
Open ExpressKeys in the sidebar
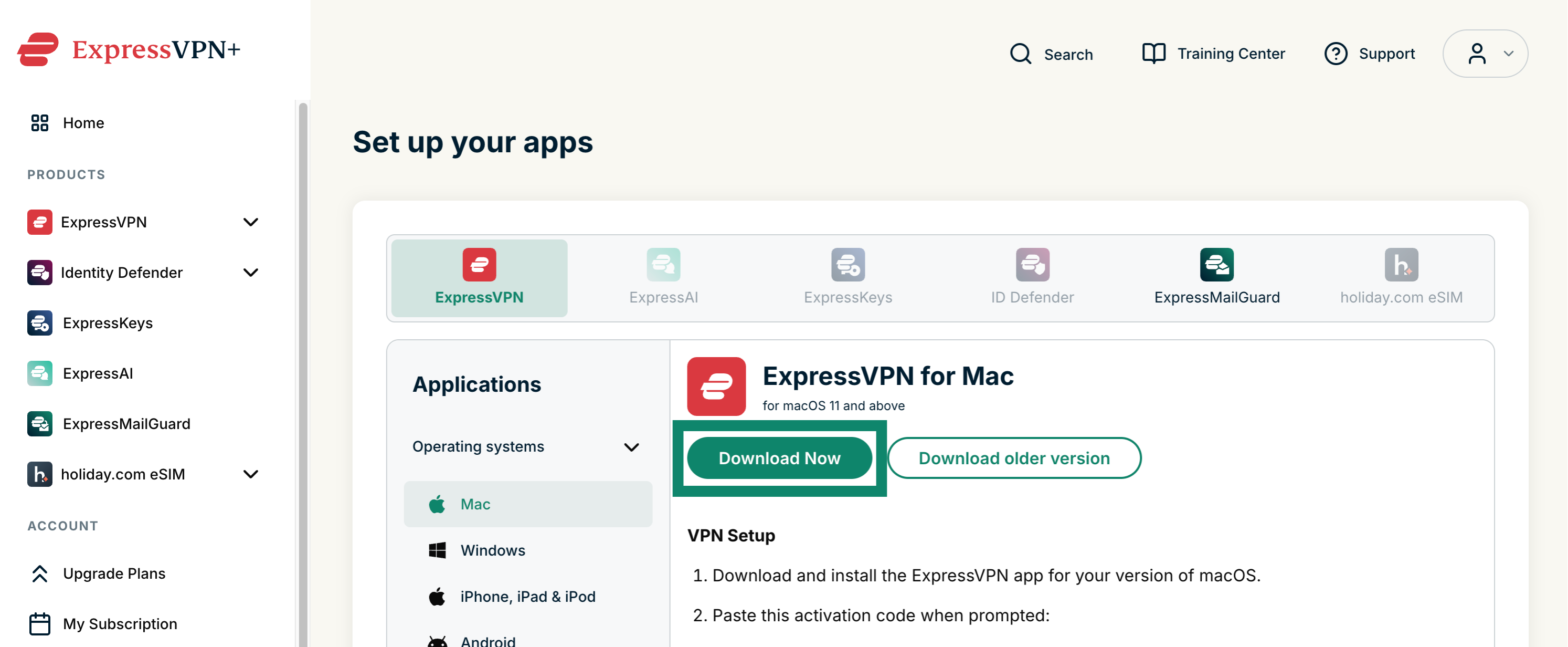(x=108, y=323)
